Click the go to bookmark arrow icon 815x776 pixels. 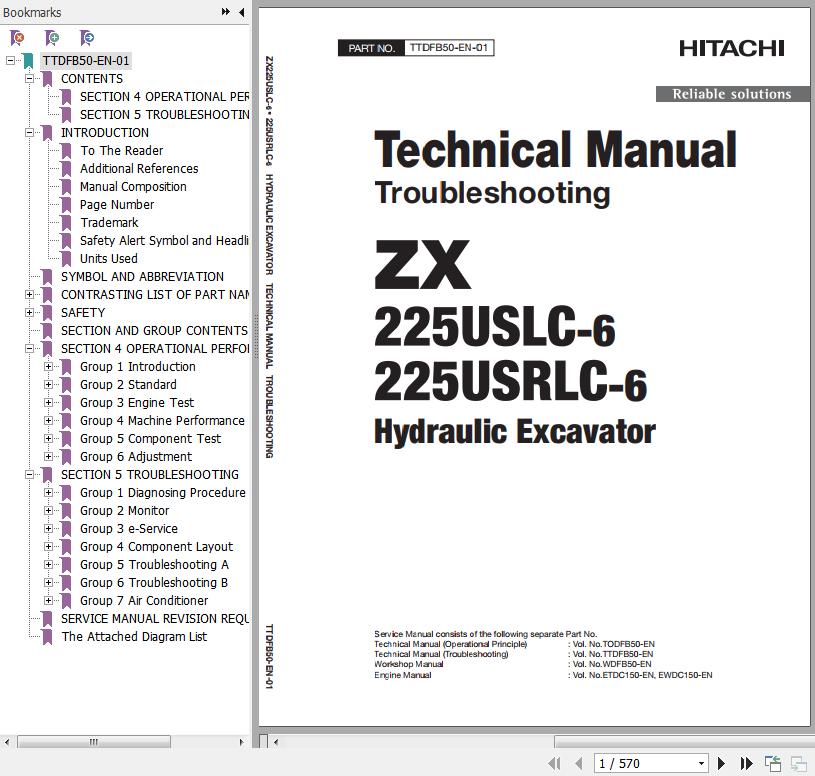[x=87, y=37]
